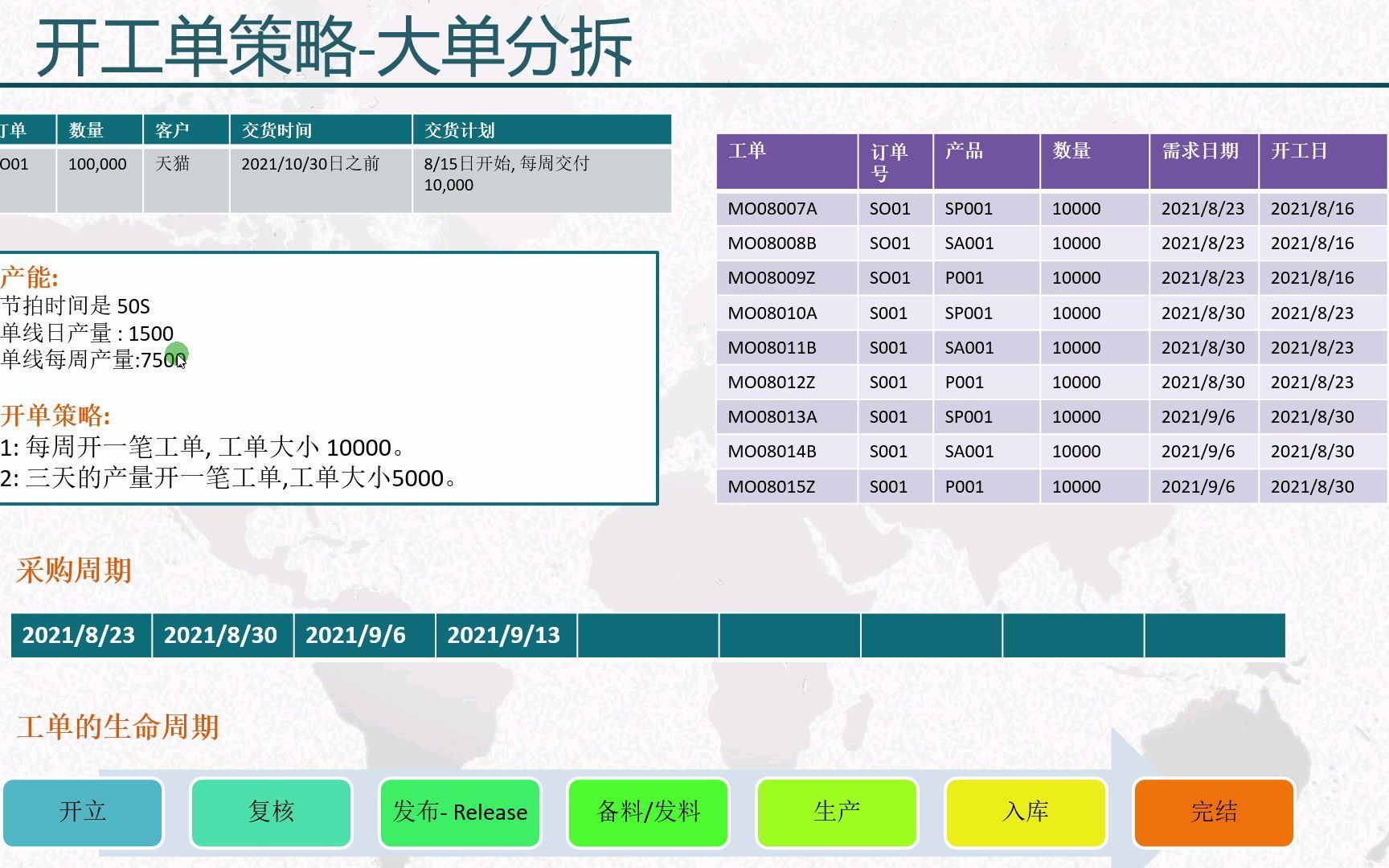Click the 单线每周产量:7500 line
1389x868 pixels.
point(93,359)
